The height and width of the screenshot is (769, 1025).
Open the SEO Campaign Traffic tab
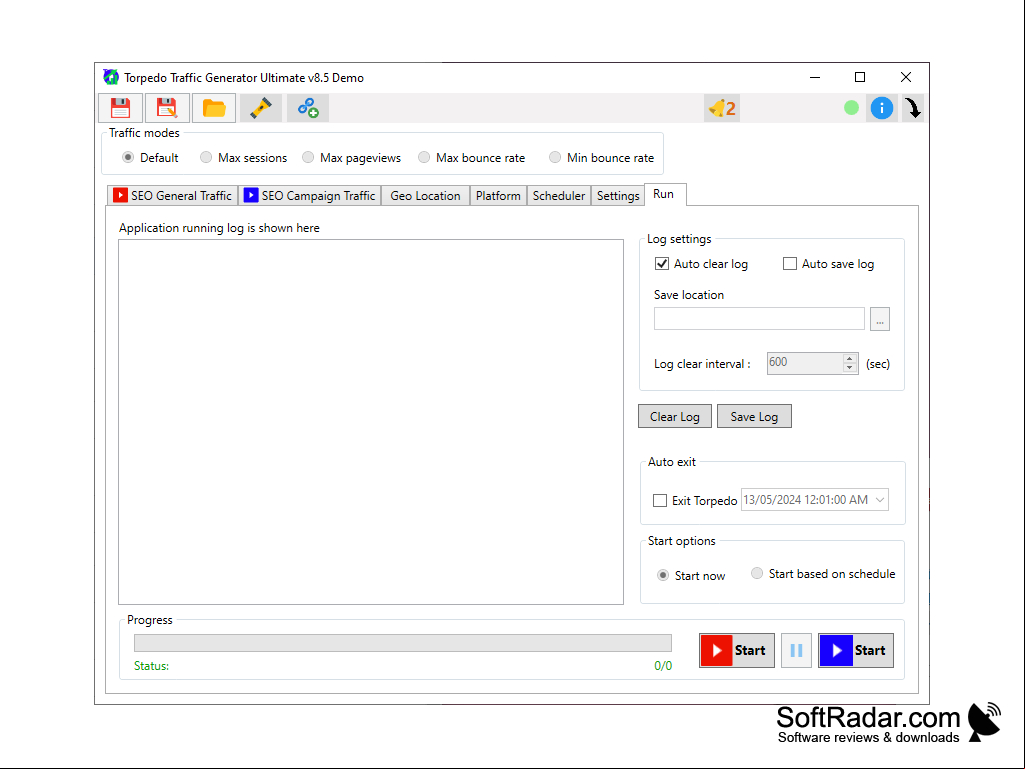(x=310, y=196)
